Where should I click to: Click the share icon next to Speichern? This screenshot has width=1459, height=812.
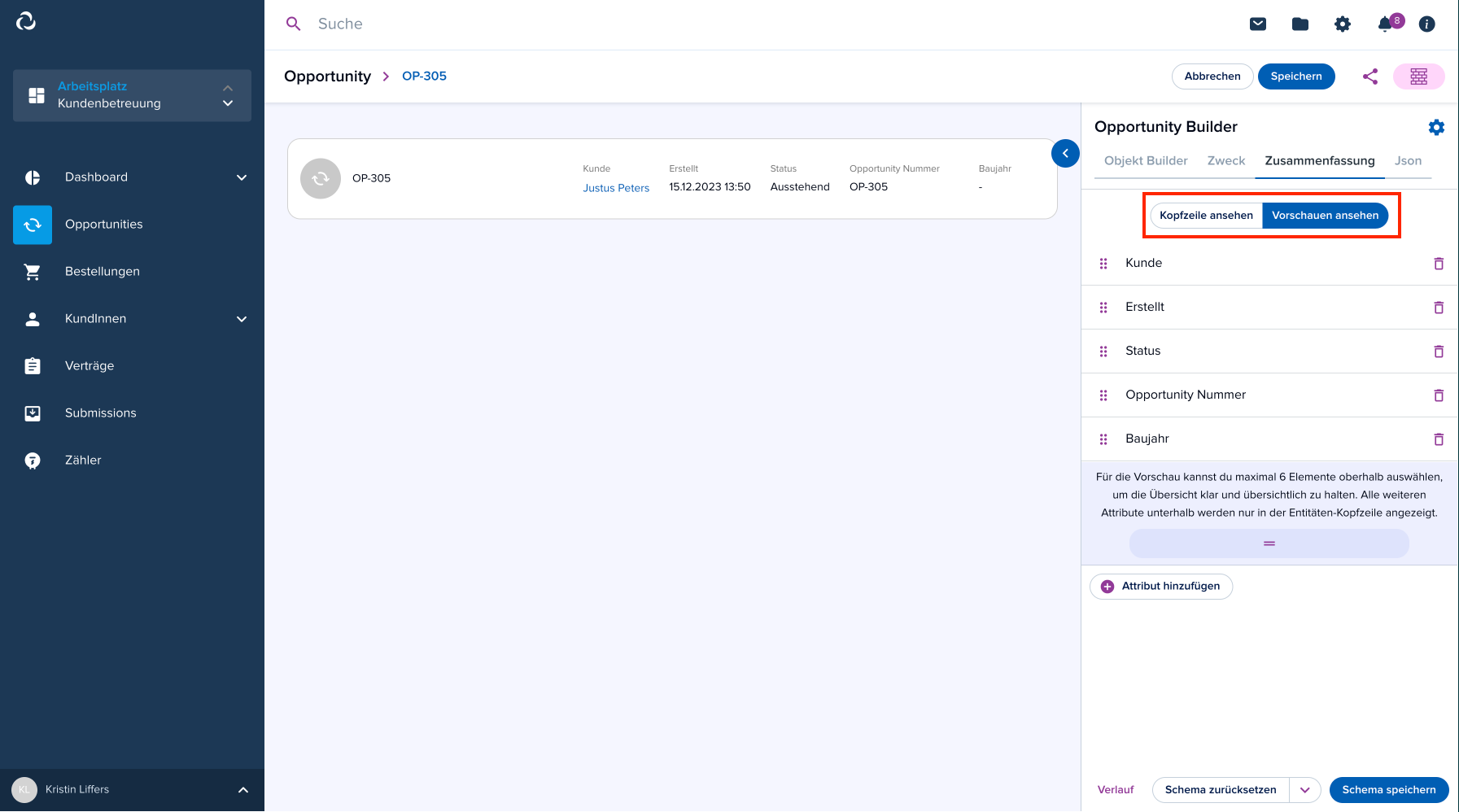point(1370,76)
